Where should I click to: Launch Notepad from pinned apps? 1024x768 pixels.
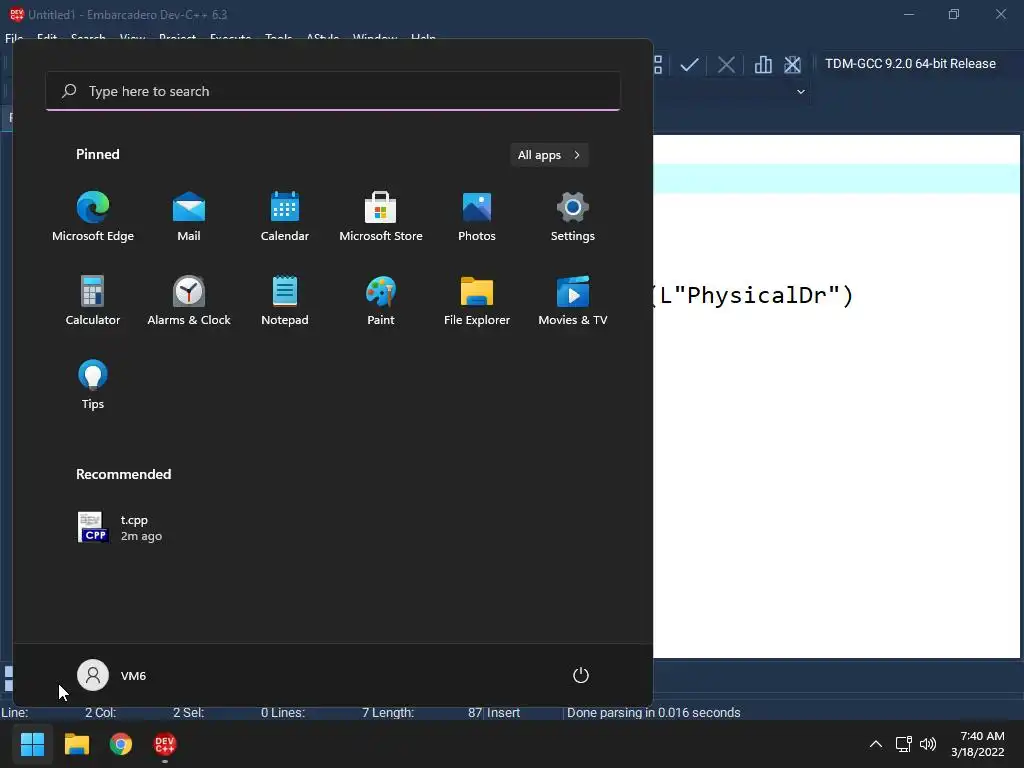[285, 300]
